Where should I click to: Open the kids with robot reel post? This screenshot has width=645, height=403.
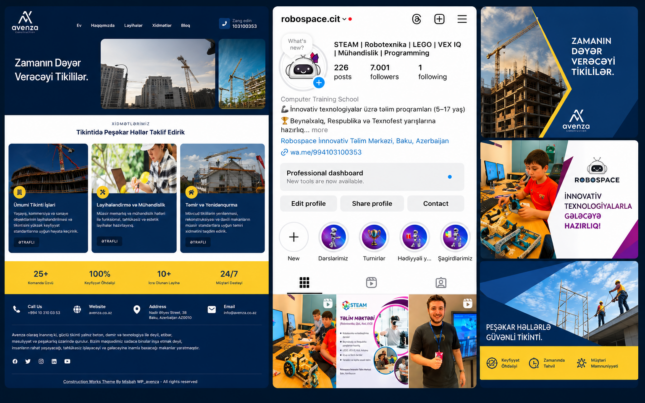[304, 341]
